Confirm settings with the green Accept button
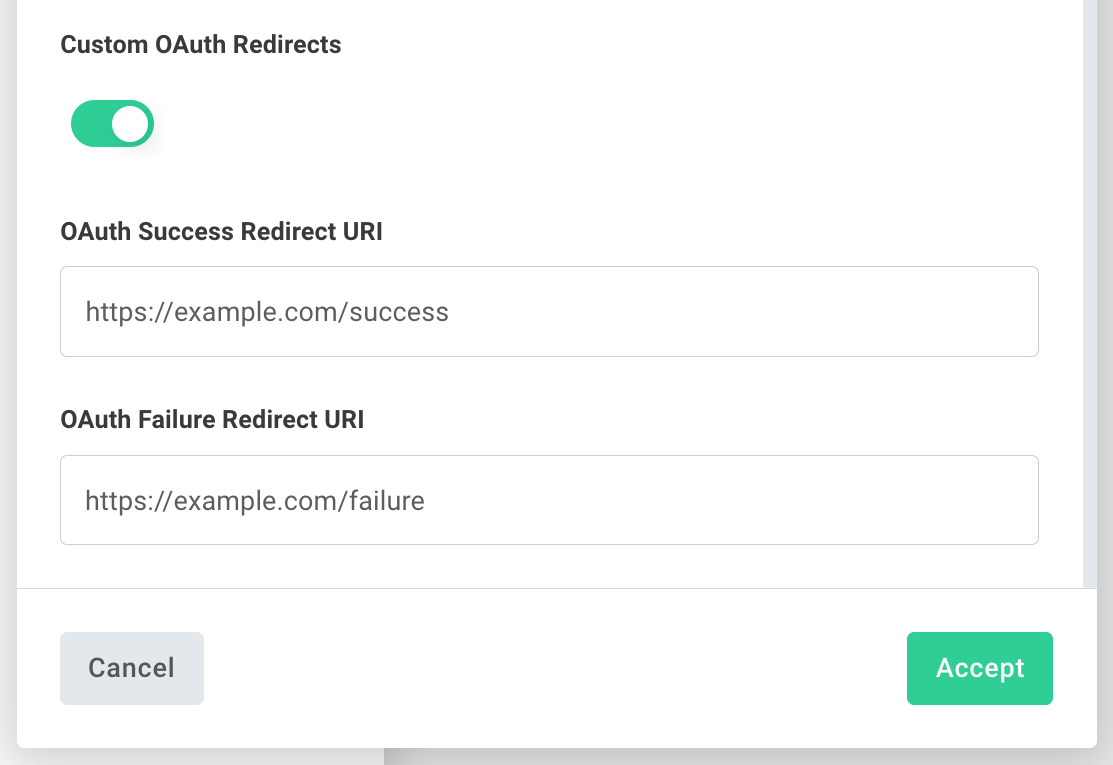Viewport: 1113px width, 765px height. click(x=979, y=668)
